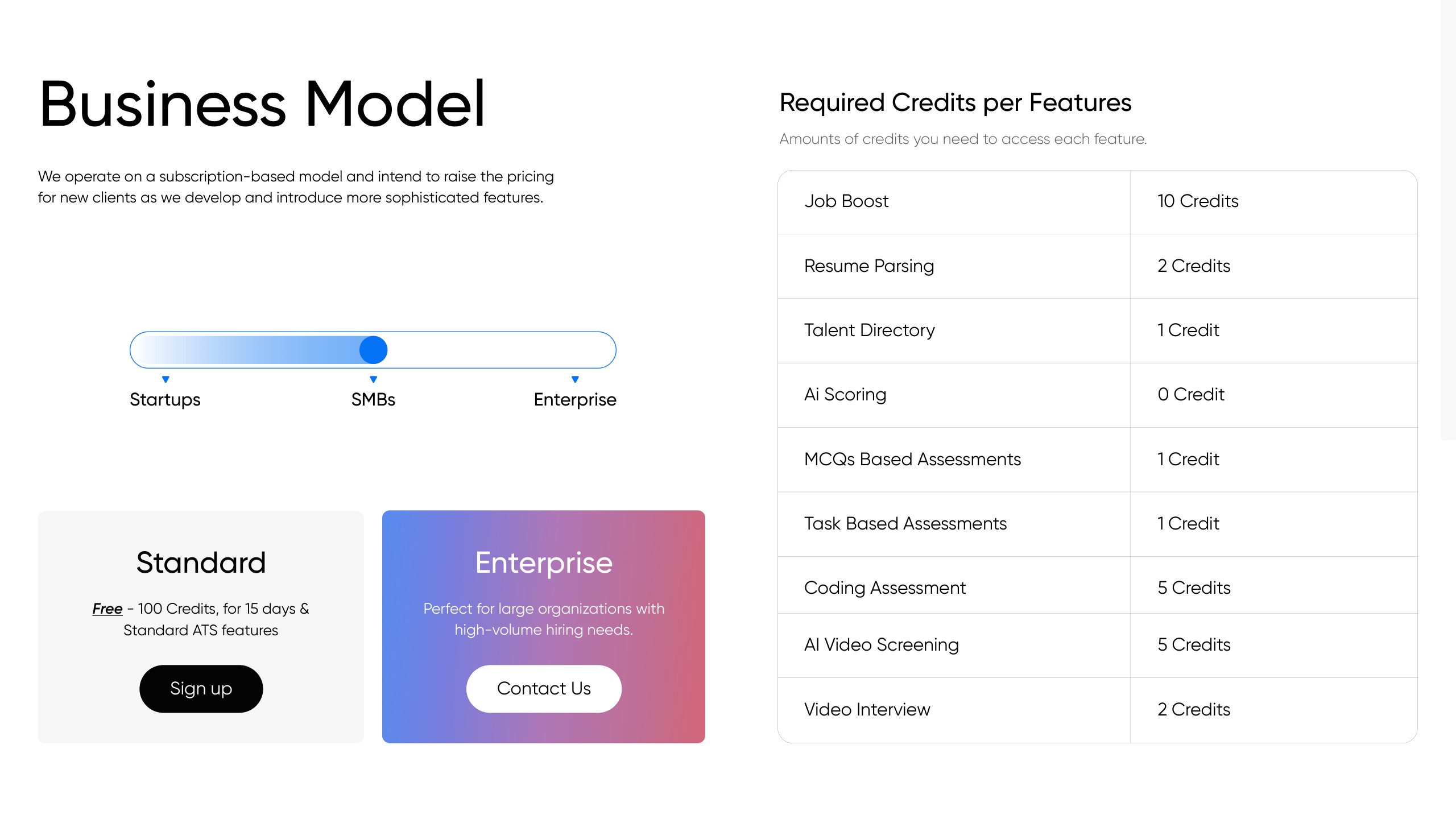Click the Sign up button

(201, 689)
